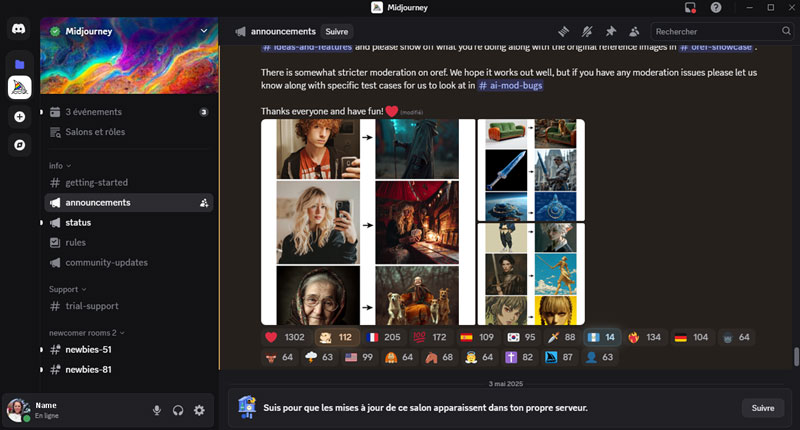Image resolution: width=800 pixels, height=430 pixels.
Task: Open the server folder icon in sidebar
Action: point(19,64)
